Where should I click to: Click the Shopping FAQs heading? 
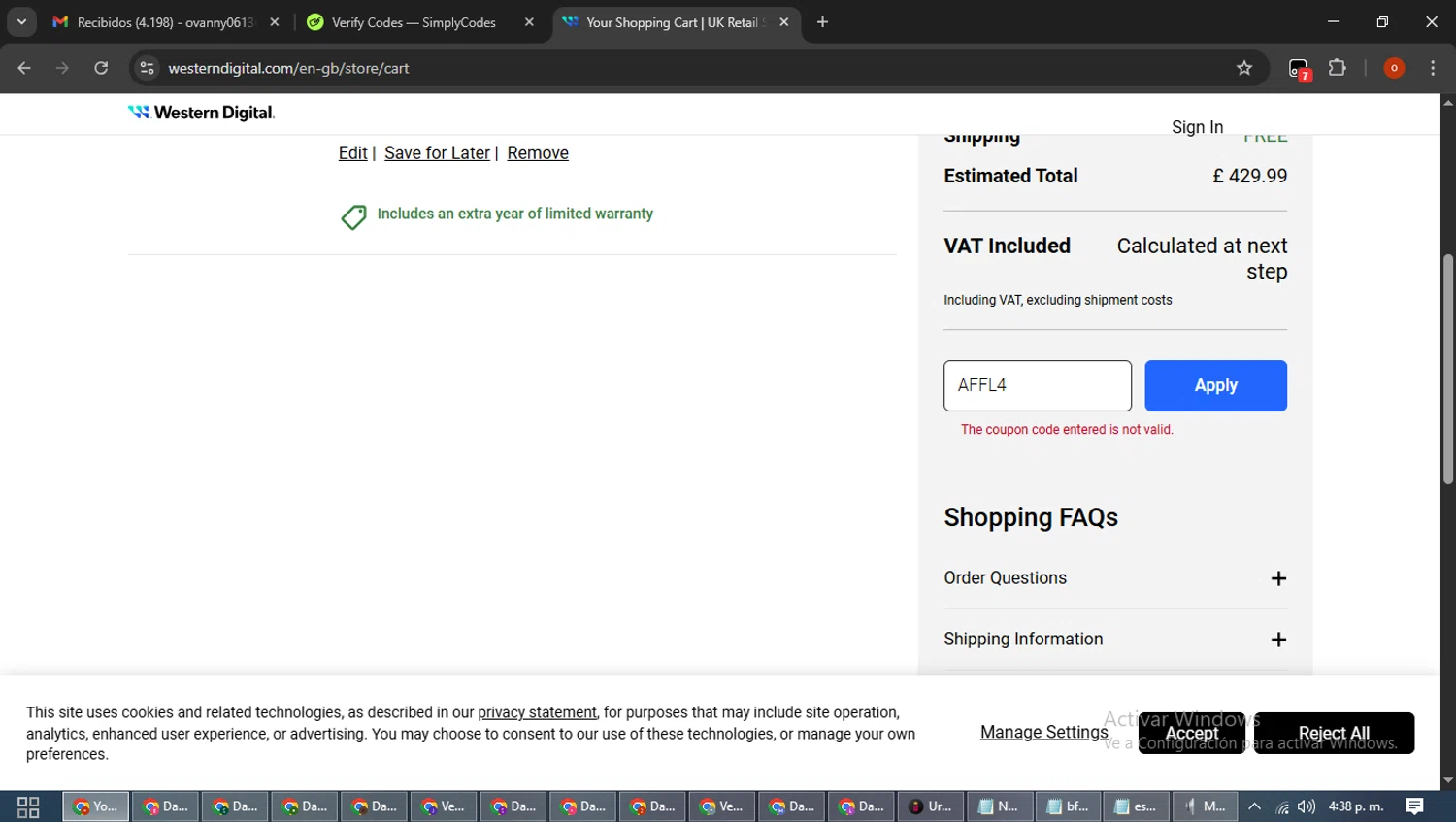point(1031,517)
